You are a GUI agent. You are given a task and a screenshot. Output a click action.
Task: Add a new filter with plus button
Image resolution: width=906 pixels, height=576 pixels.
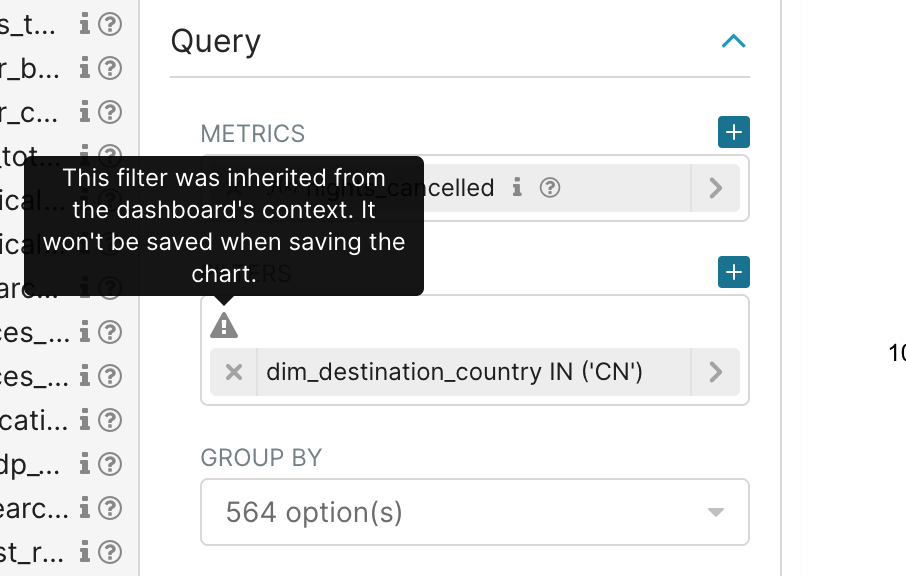[x=733, y=272]
